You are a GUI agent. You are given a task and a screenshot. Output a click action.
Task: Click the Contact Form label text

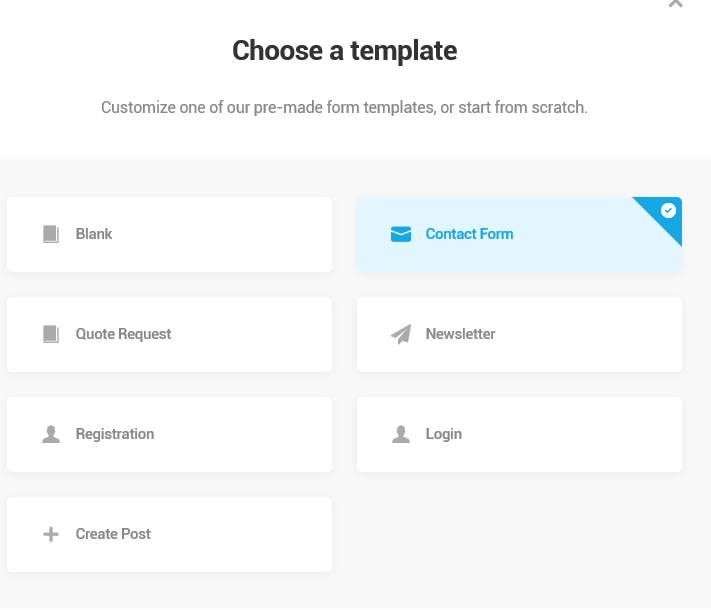click(469, 234)
